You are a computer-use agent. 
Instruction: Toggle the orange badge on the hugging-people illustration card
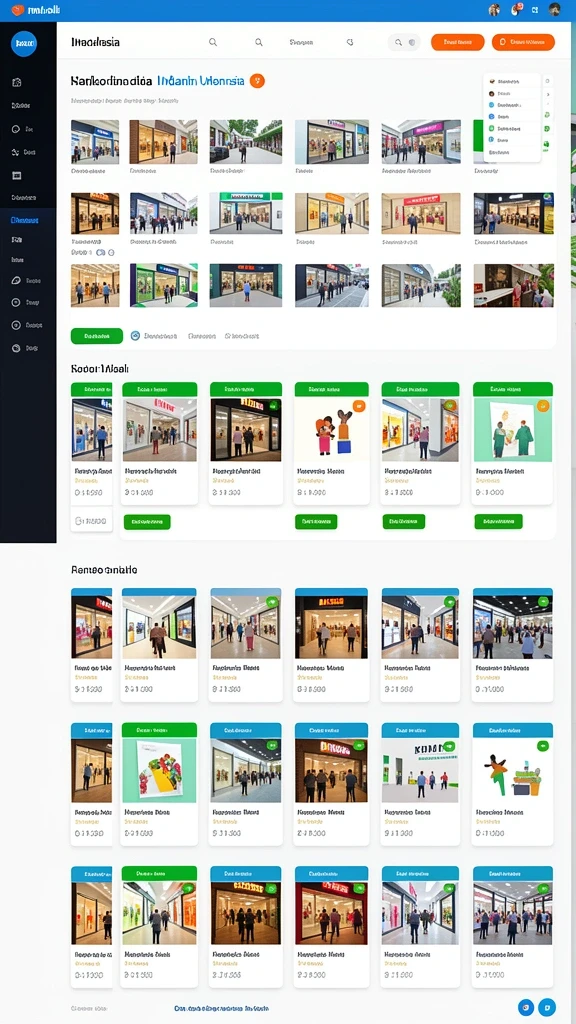click(359, 406)
